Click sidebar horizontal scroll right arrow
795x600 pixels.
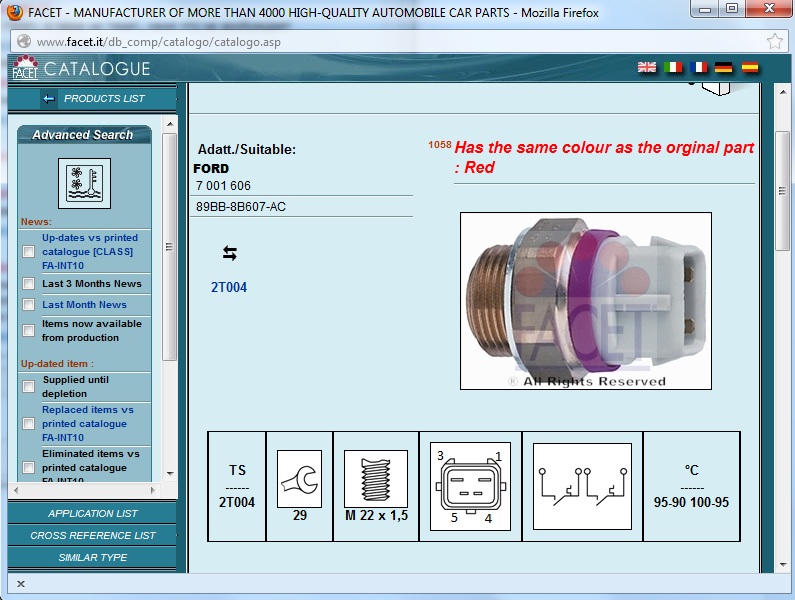(x=153, y=490)
